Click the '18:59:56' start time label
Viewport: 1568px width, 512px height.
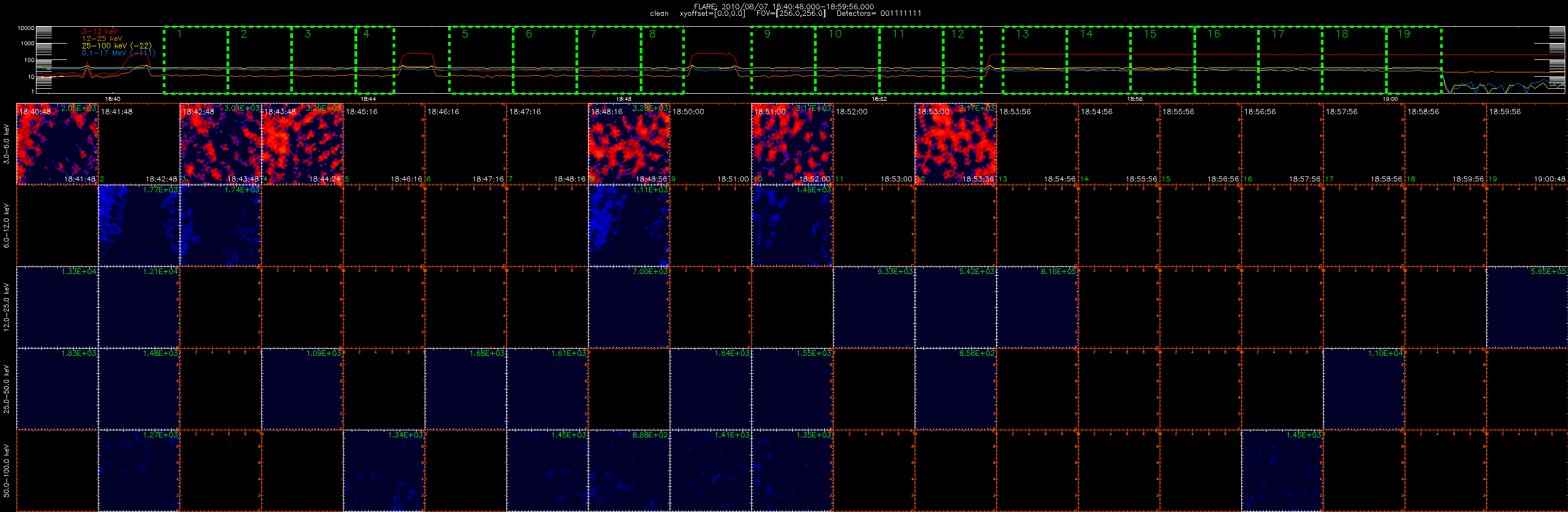click(1505, 112)
